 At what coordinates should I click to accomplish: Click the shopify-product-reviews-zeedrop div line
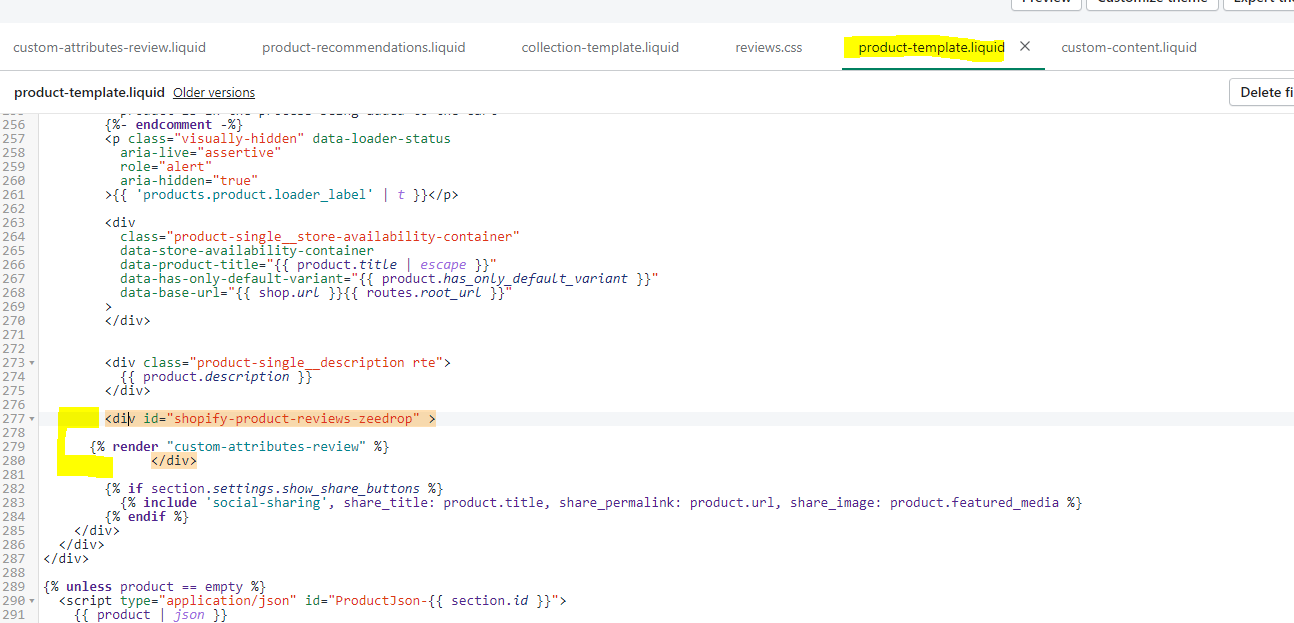point(270,418)
